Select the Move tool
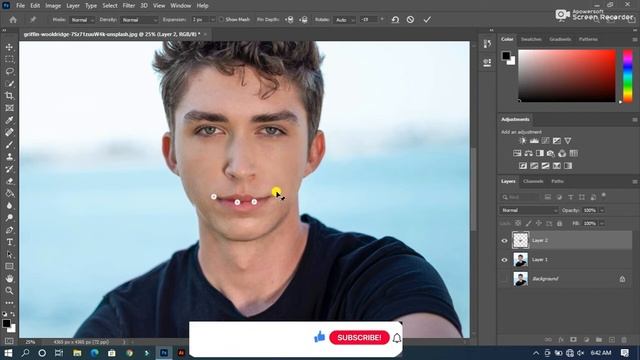Screen dimensions: 640x360 coord(9,47)
